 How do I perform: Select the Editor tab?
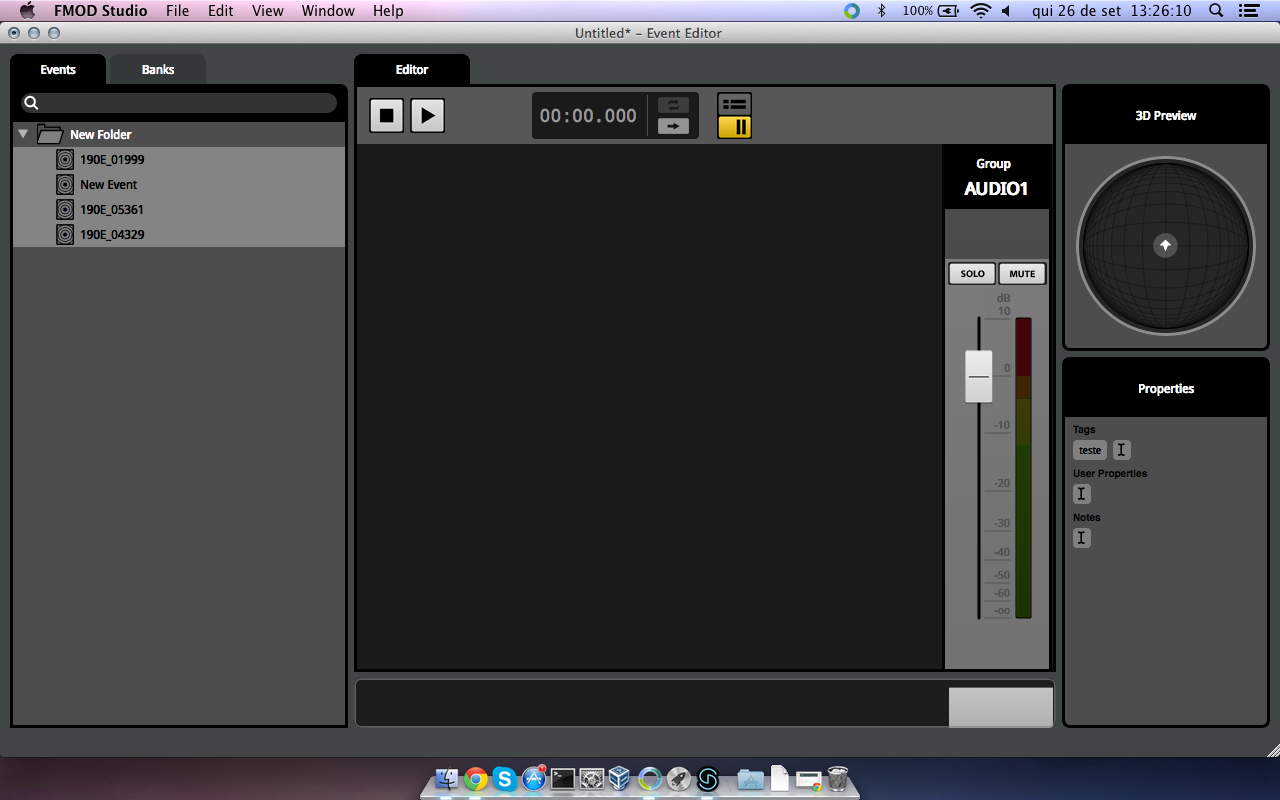pos(412,70)
